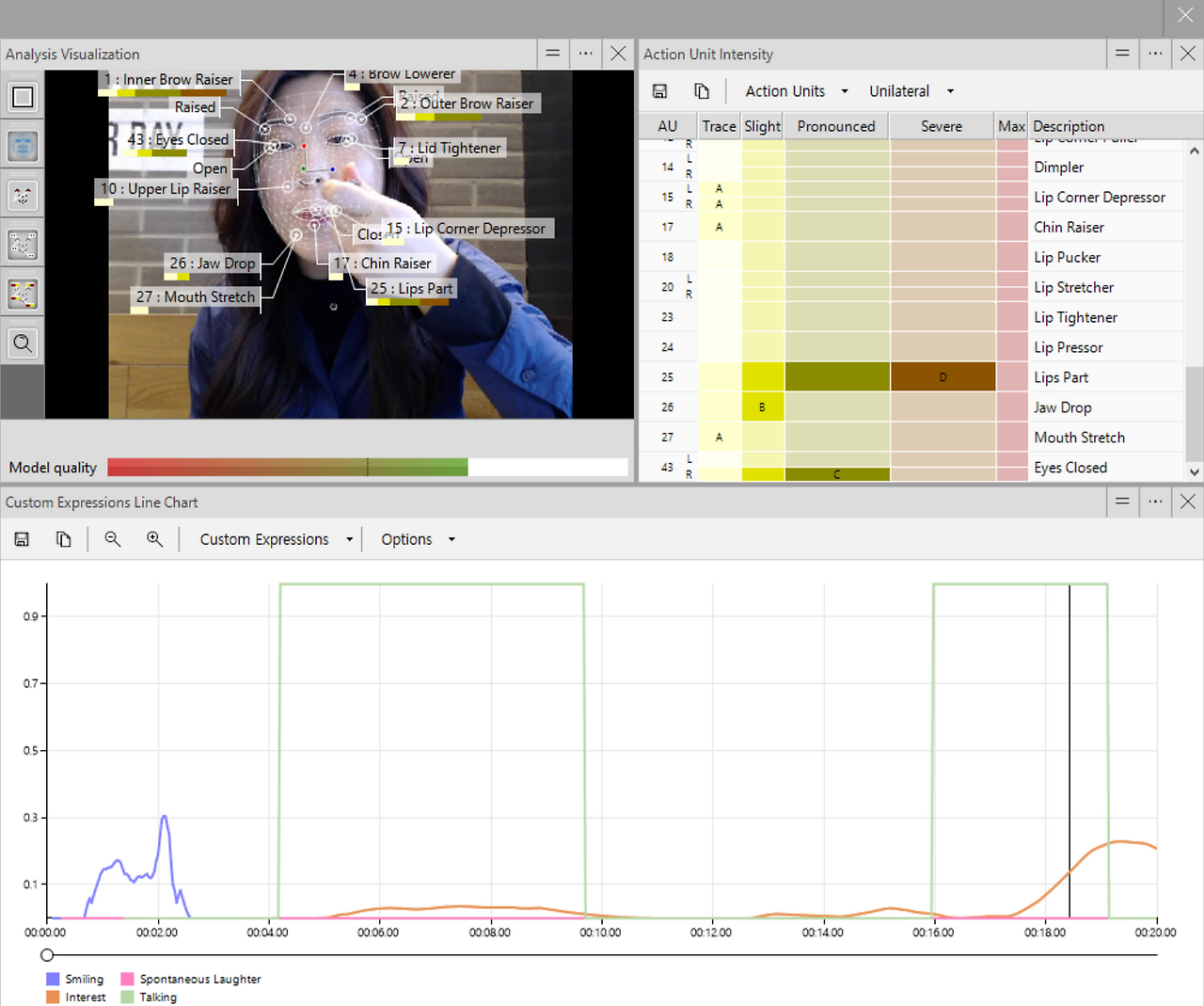Image resolution: width=1204 pixels, height=1006 pixels.
Task: Click the zoom out button in the chart toolbar
Action: (x=112, y=538)
